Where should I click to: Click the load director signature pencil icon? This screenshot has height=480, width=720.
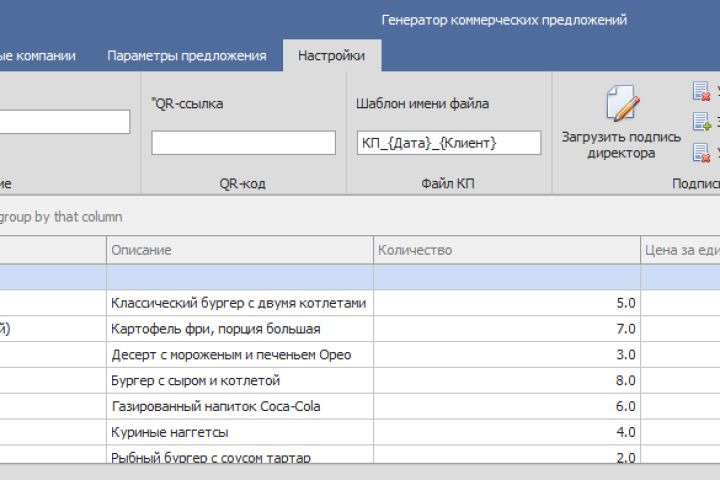621,104
